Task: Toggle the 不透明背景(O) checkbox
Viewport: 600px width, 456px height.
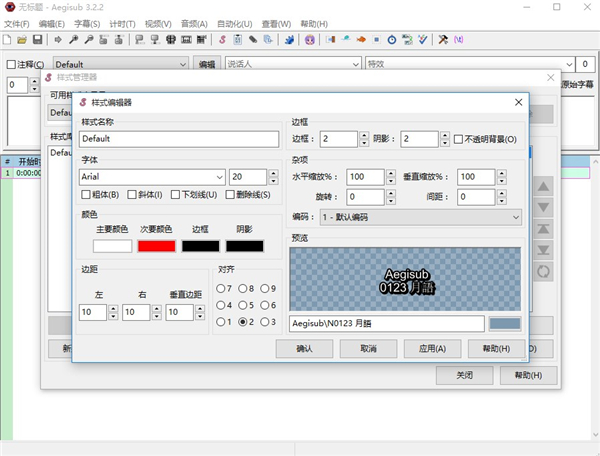Action: click(459, 139)
